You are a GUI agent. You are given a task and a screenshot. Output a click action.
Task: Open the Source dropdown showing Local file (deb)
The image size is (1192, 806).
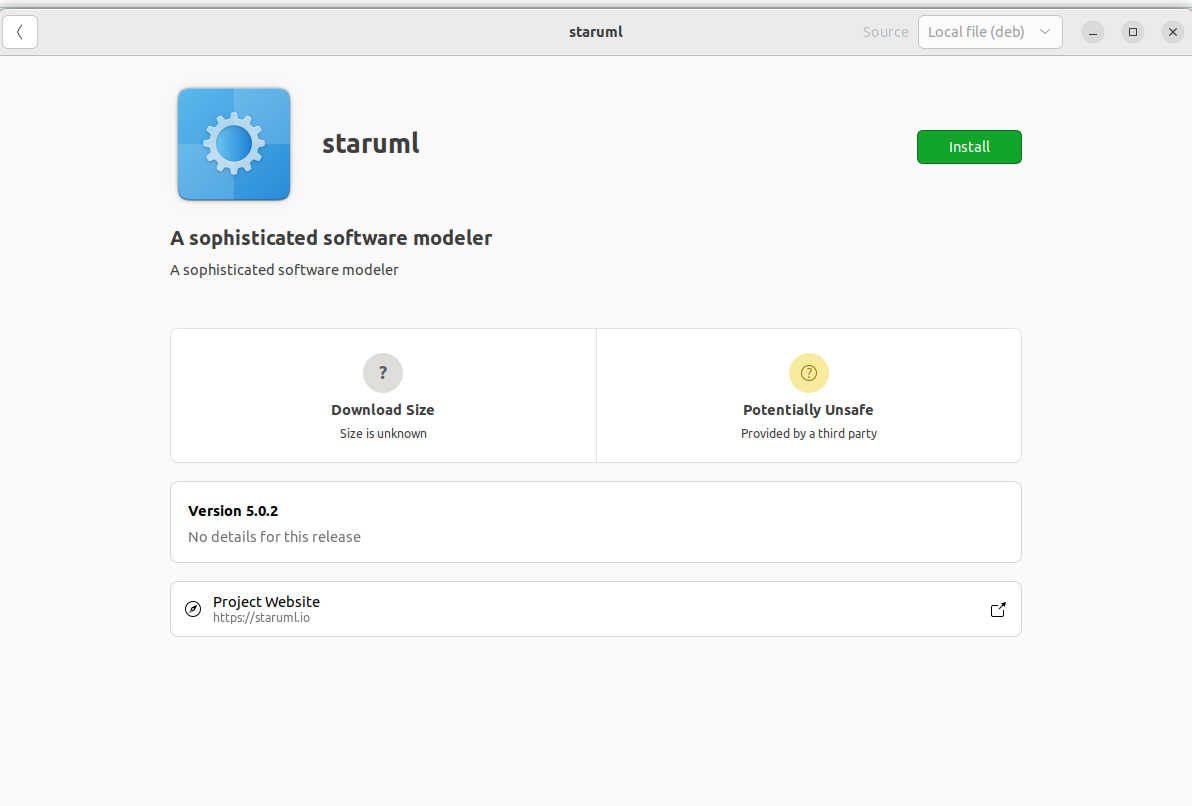[x=990, y=32]
